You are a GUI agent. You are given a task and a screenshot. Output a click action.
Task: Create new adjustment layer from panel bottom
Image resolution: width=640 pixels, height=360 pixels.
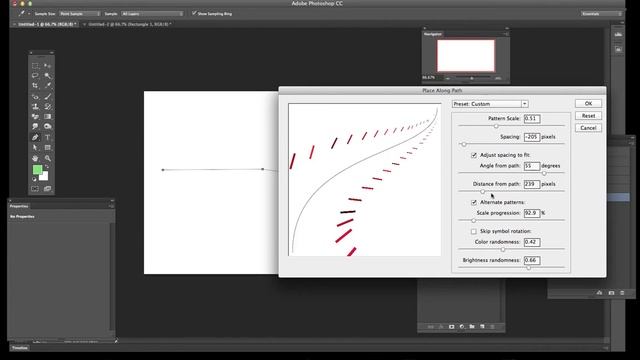(x=462, y=327)
